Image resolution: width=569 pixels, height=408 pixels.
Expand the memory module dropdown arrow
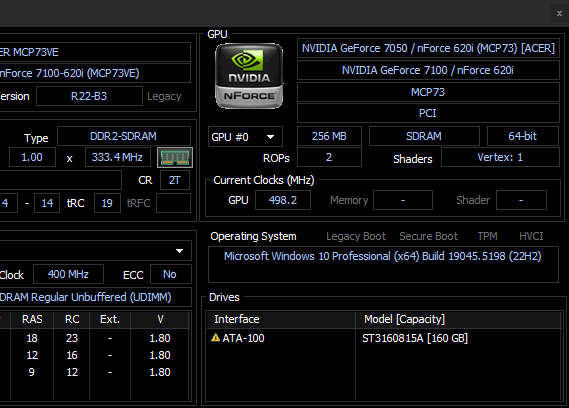coord(179,251)
